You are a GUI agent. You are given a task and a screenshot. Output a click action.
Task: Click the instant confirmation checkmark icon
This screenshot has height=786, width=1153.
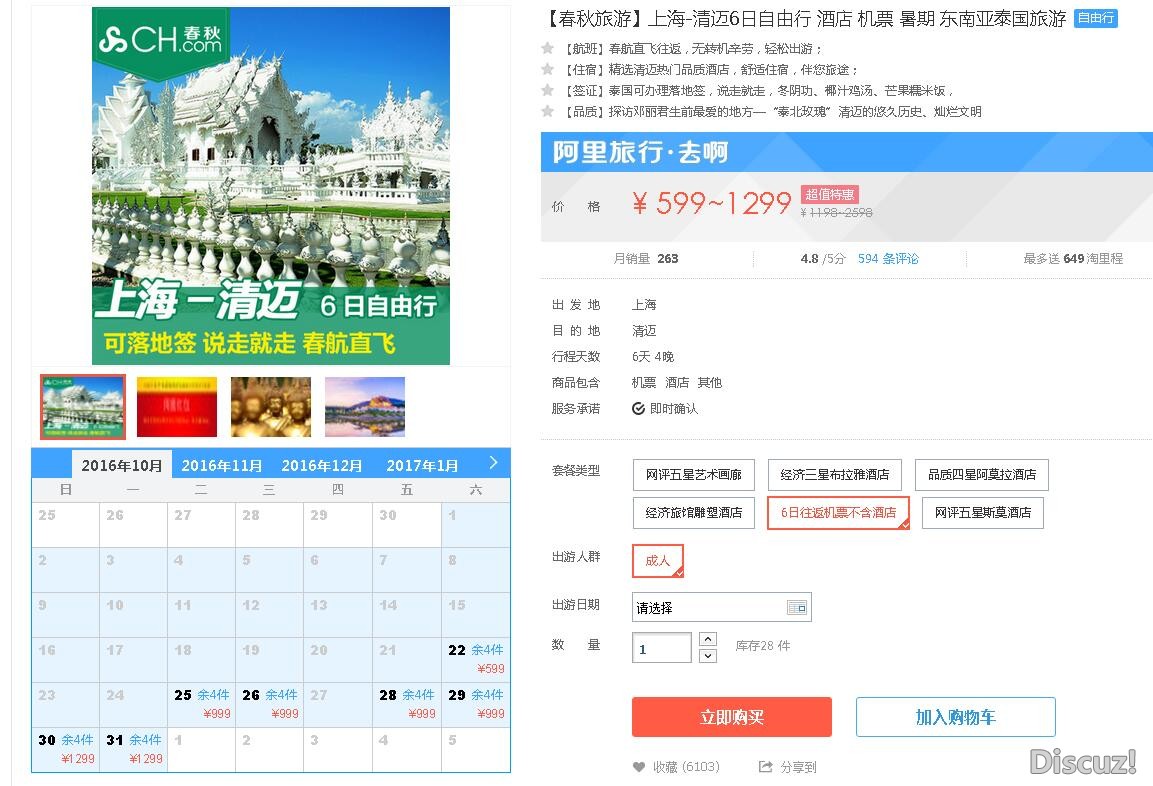point(638,408)
